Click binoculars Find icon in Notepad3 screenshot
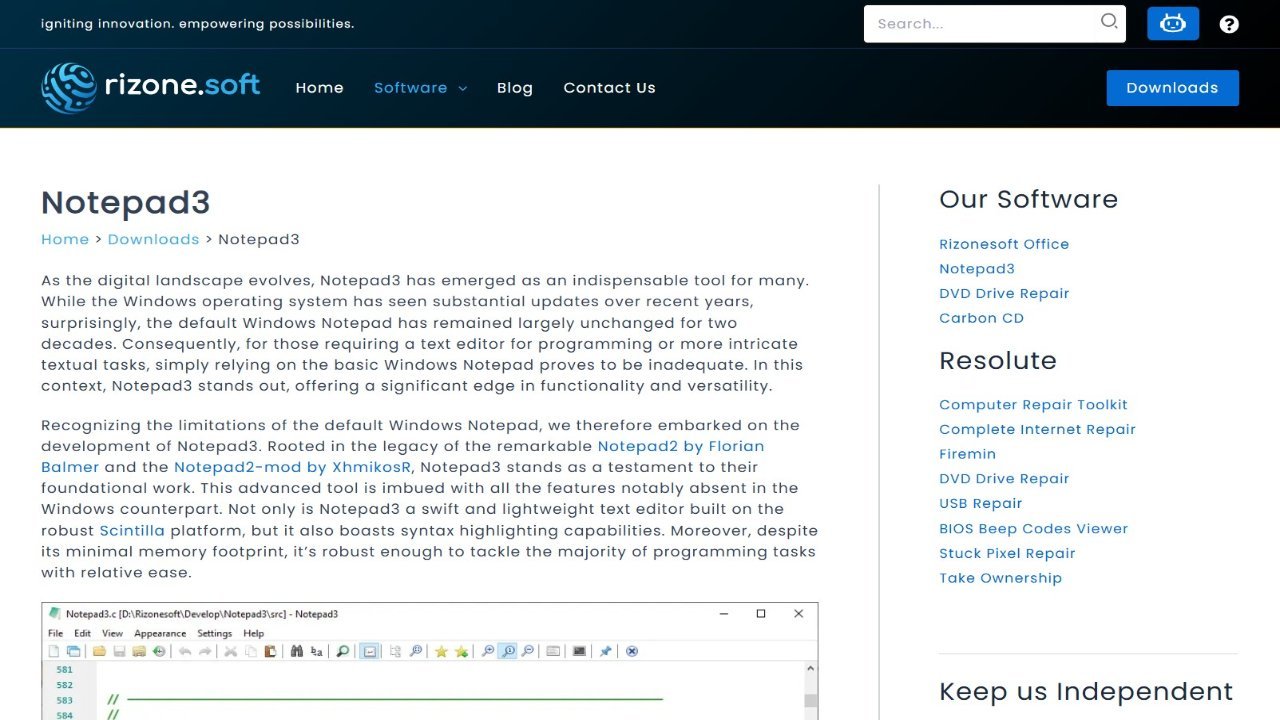This screenshot has width=1280, height=720. (x=296, y=651)
